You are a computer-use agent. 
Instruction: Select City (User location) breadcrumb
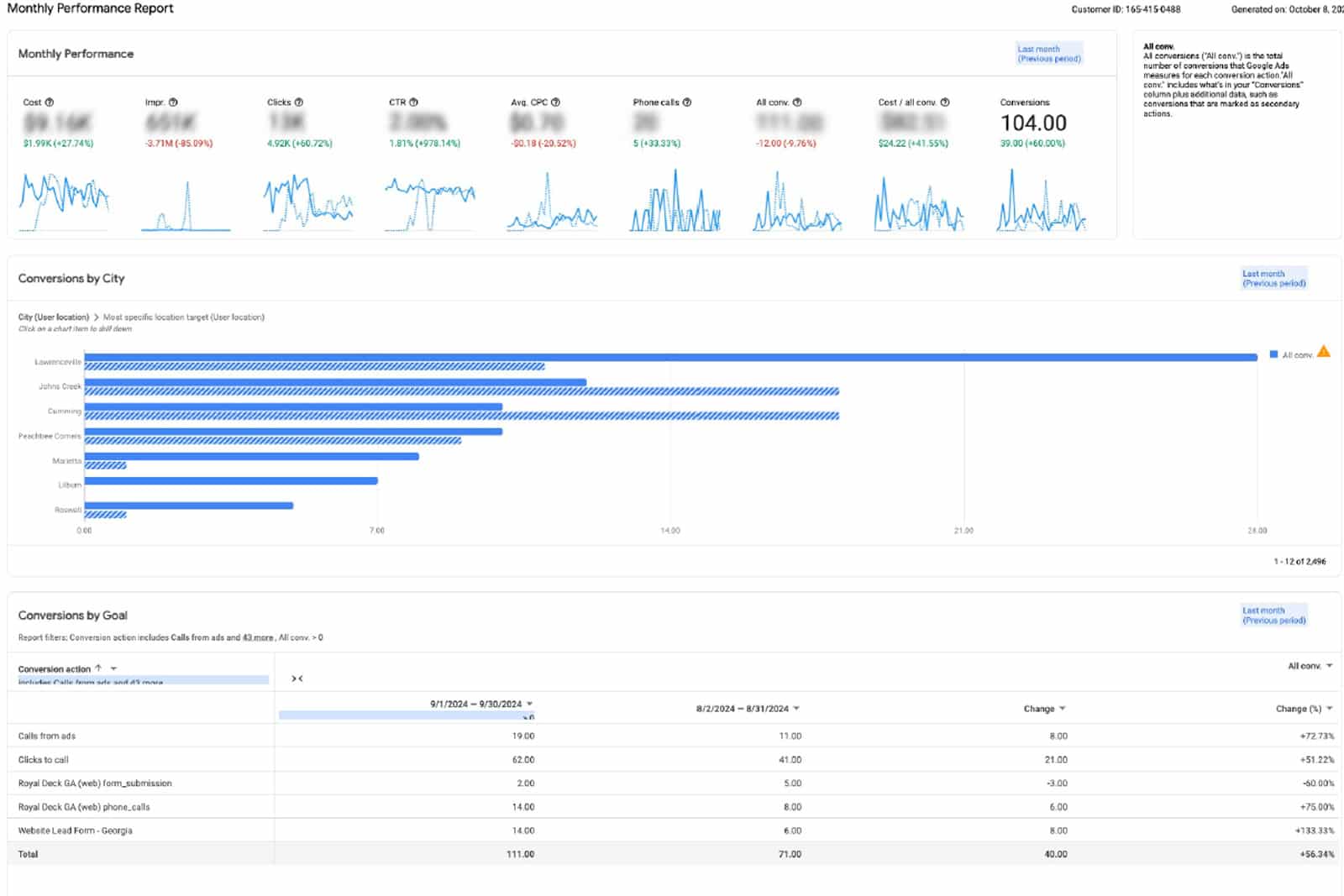pyautogui.click(x=54, y=317)
